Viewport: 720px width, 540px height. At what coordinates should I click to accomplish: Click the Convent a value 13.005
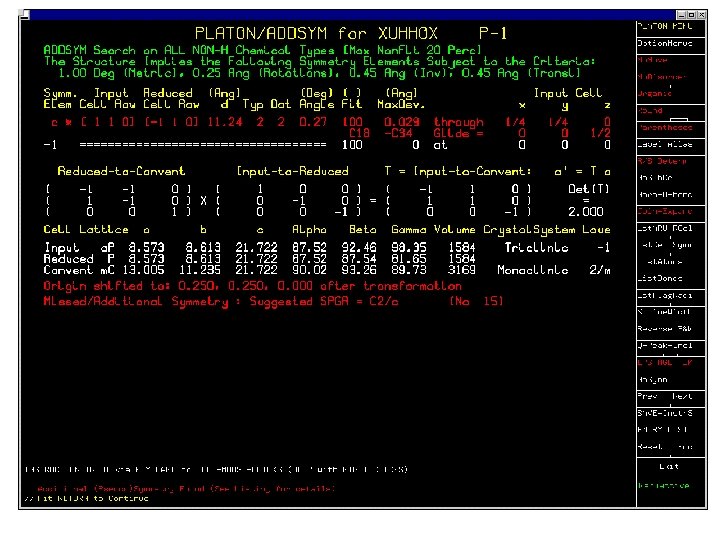(143, 270)
